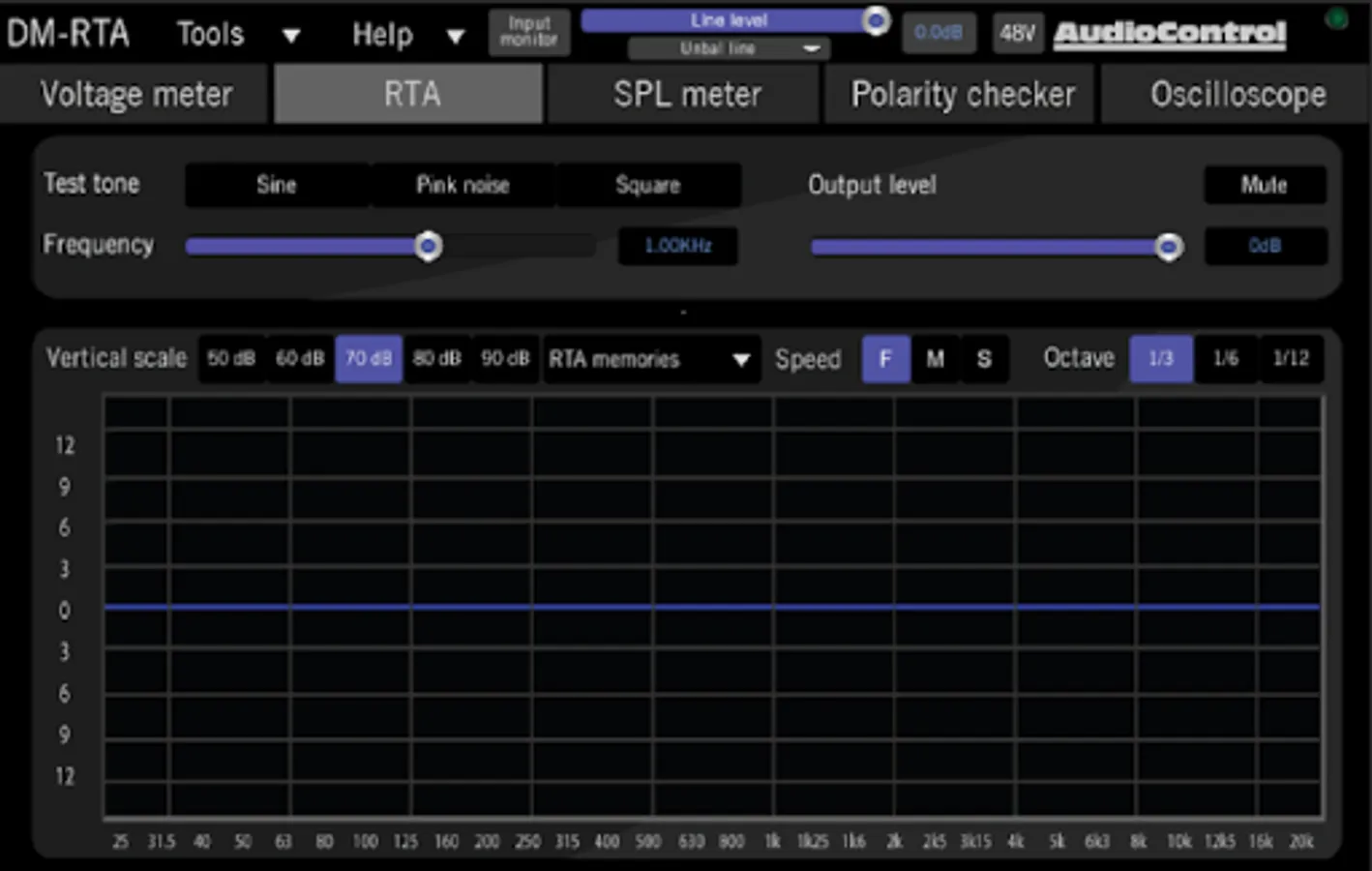Click the Help dropdown arrow
Screen dimensions: 1372x871
pos(455,37)
